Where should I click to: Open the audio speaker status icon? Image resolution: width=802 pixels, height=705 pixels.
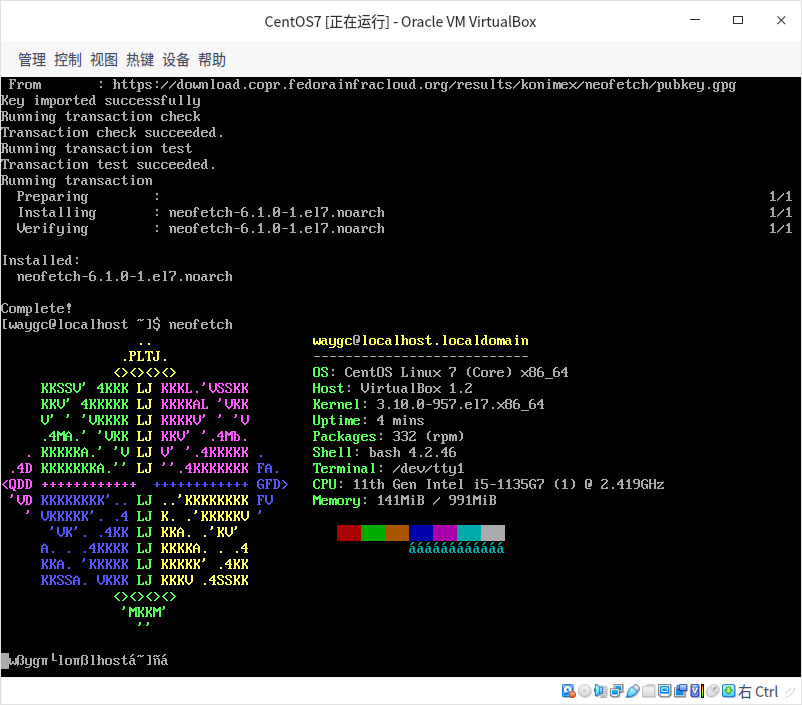click(600, 691)
